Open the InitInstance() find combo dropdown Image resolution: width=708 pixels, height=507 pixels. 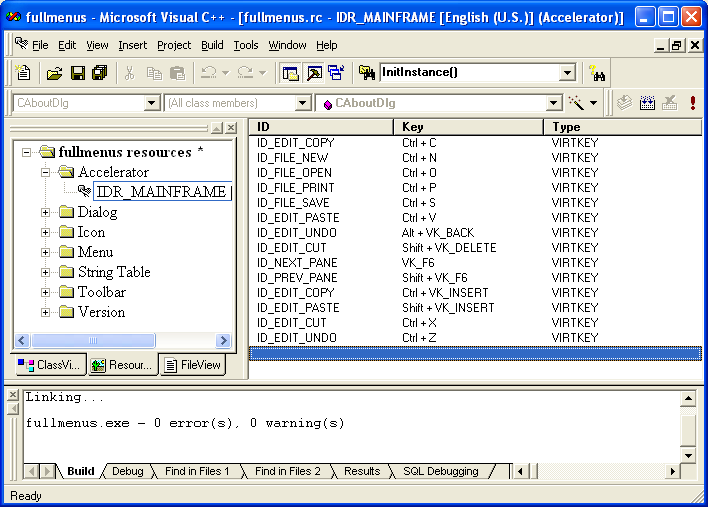click(x=567, y=72)
